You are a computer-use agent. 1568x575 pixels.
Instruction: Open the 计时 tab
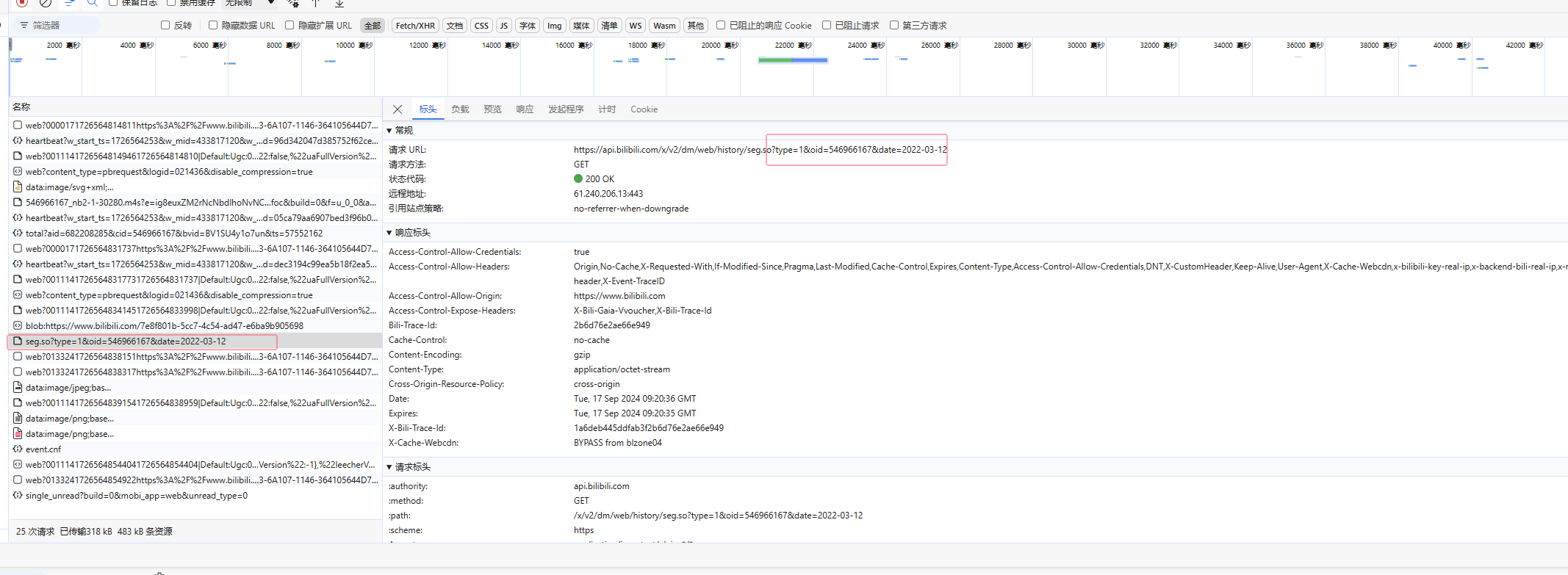[x=607, y=109]
